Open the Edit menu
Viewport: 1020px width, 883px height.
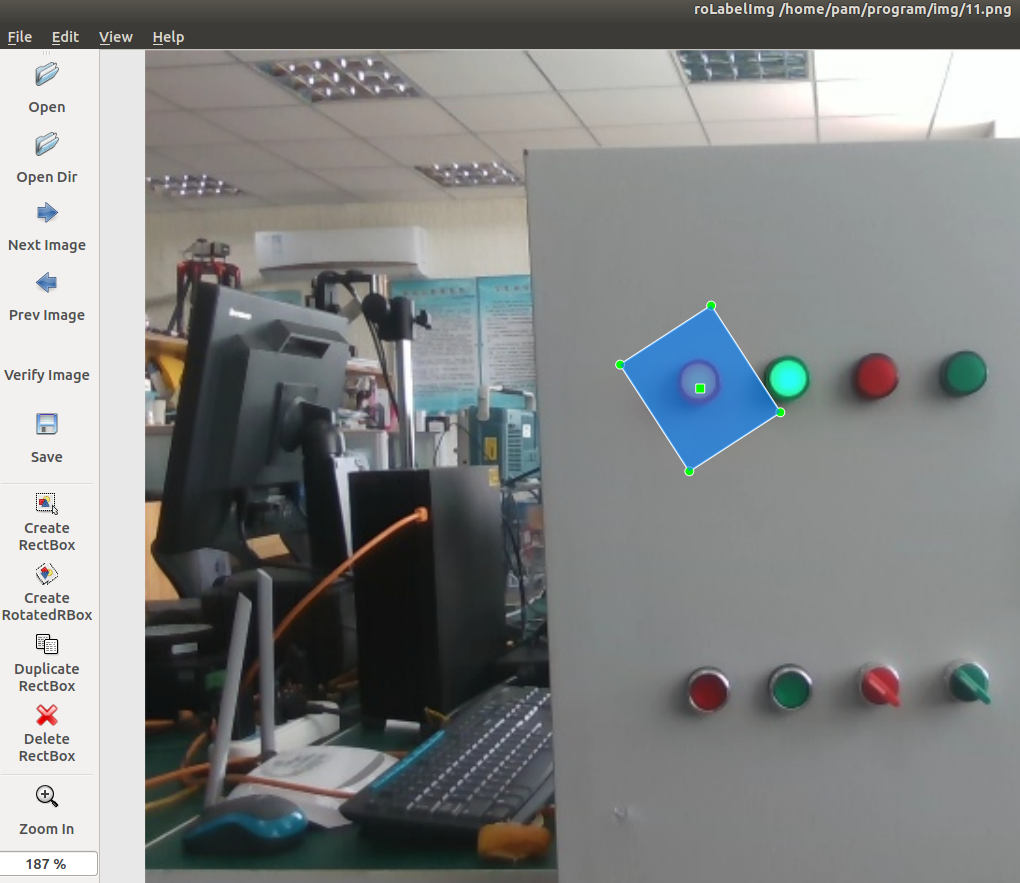(65, 37)
